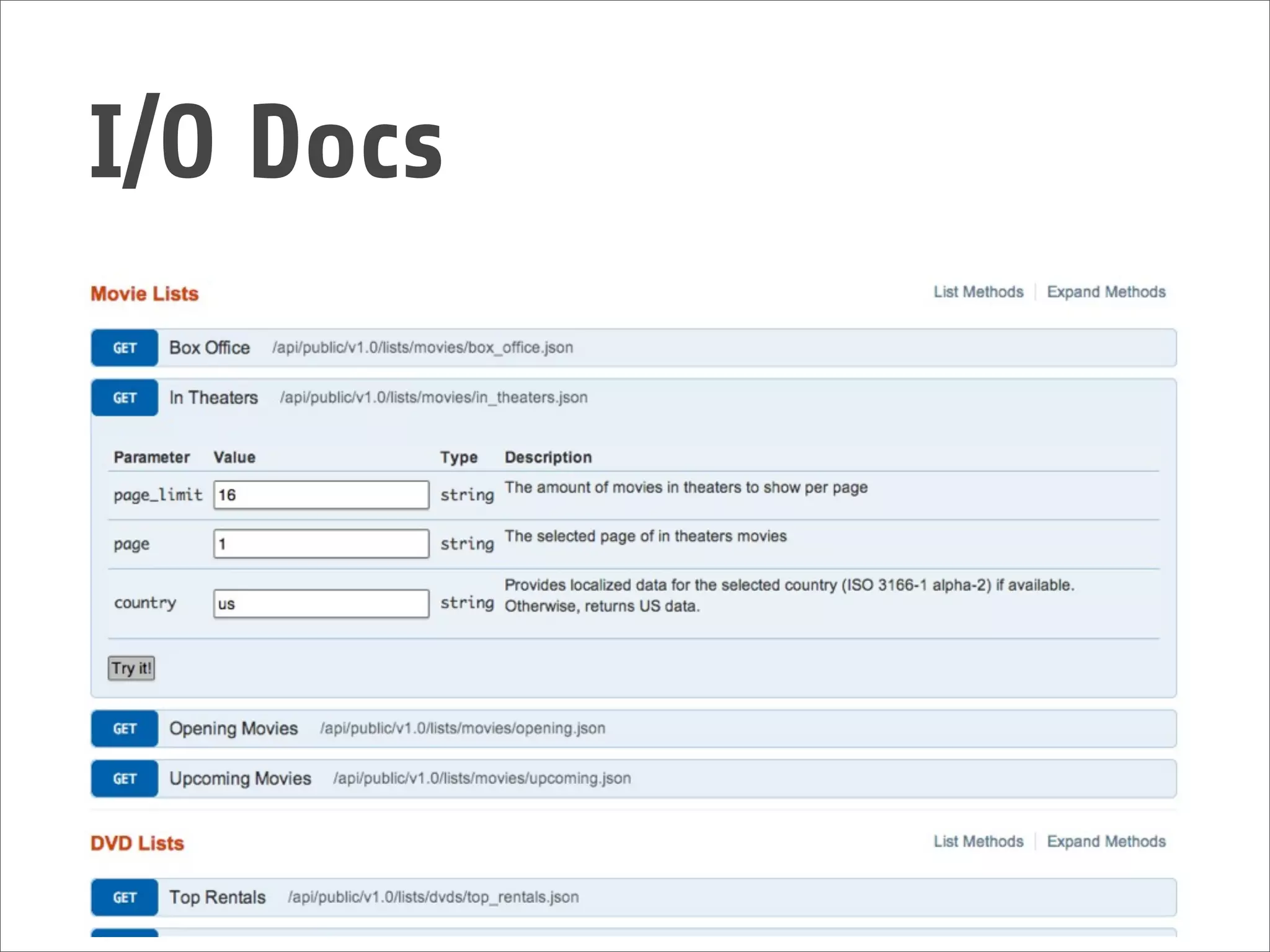Click the page_limit parameter name

pyautogui.click(x=158, y=495)
